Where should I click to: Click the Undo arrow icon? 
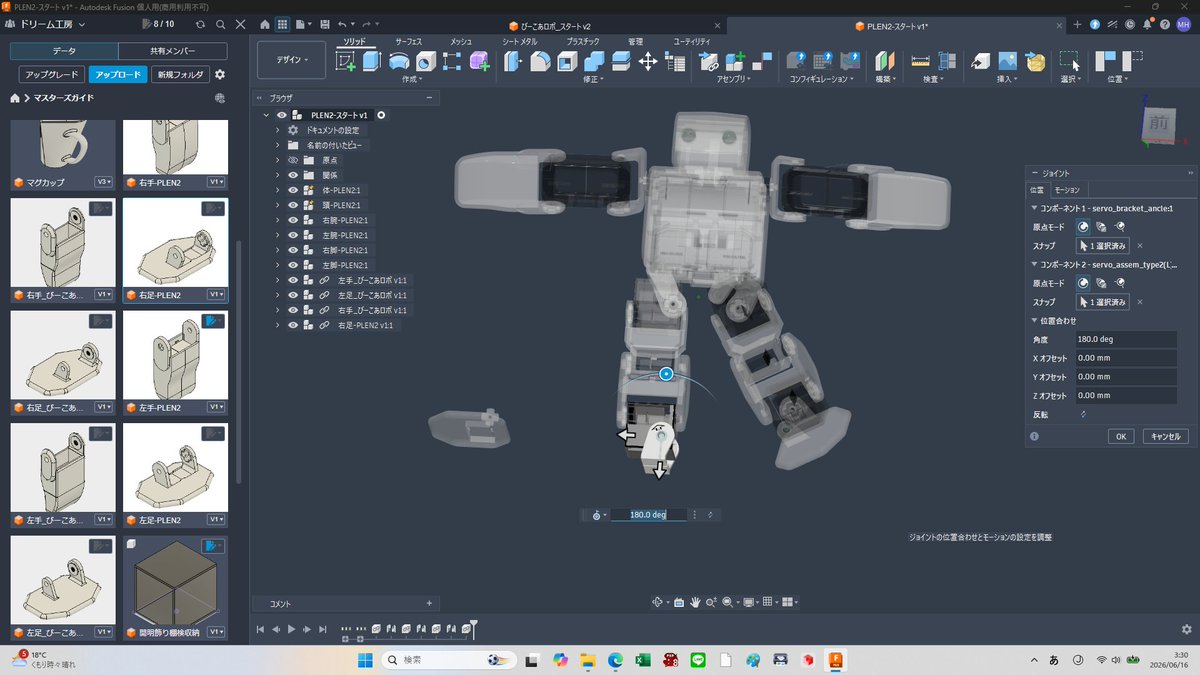(x=343, y=24)
